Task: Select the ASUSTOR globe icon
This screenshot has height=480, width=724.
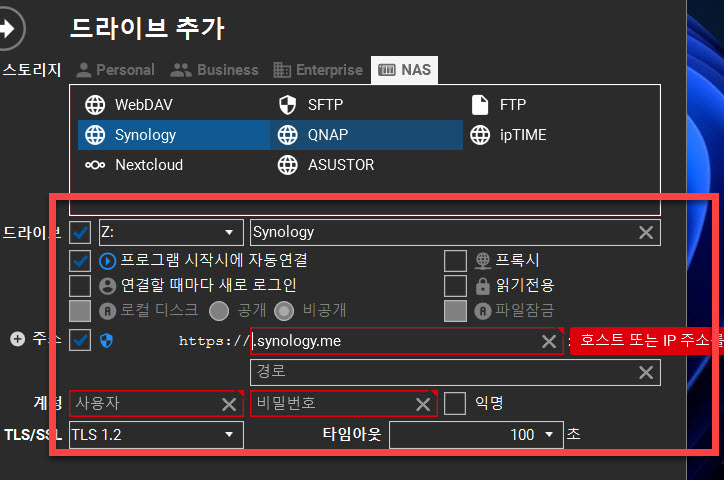Action: tap(288, 165)
